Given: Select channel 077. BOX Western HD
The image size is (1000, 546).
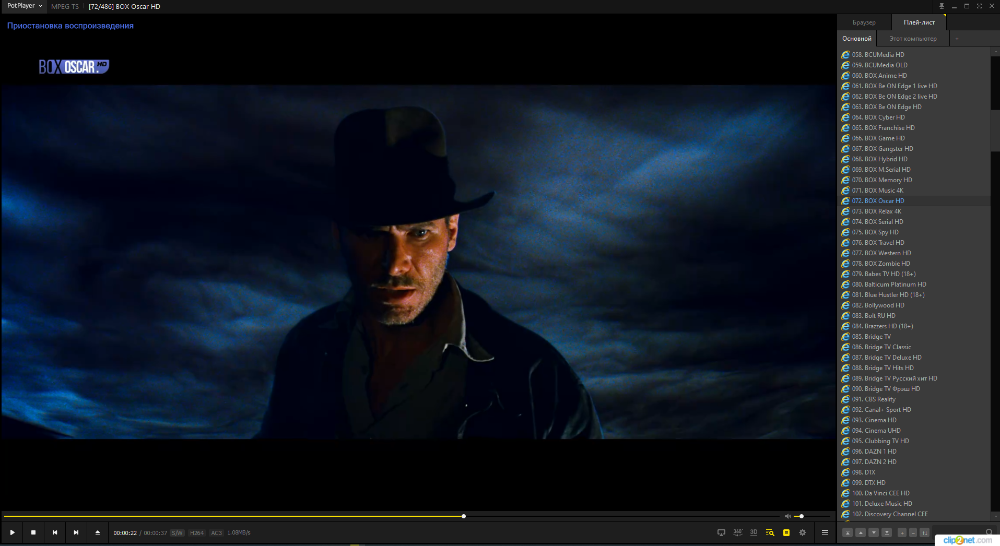Looking at the screenshot, I should [915, 253].
